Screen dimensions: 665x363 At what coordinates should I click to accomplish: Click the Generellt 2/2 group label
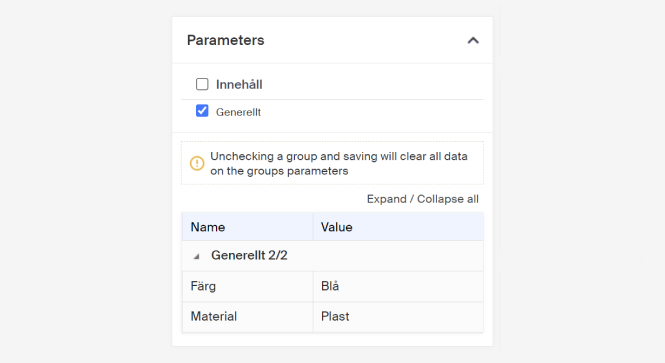pos(249,255)
